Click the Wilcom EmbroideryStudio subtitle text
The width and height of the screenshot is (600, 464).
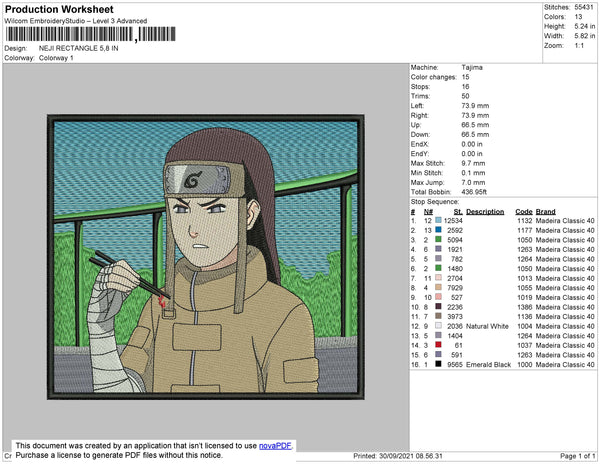point(76,21)
